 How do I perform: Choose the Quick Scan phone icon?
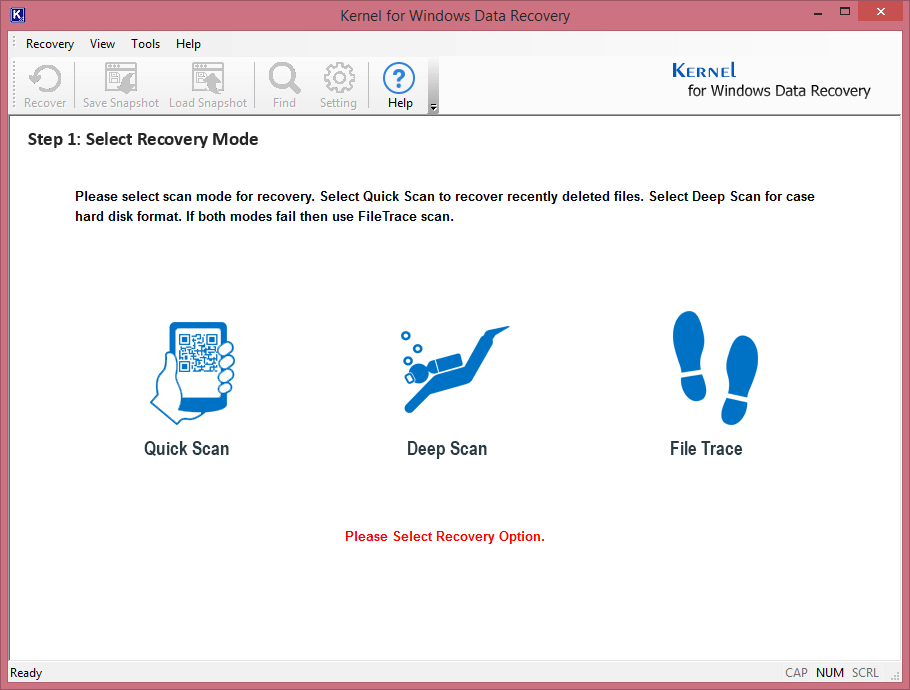click(193, 373)
